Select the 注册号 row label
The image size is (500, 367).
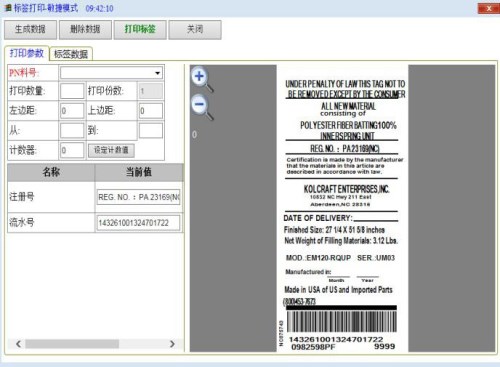[22, 197]
